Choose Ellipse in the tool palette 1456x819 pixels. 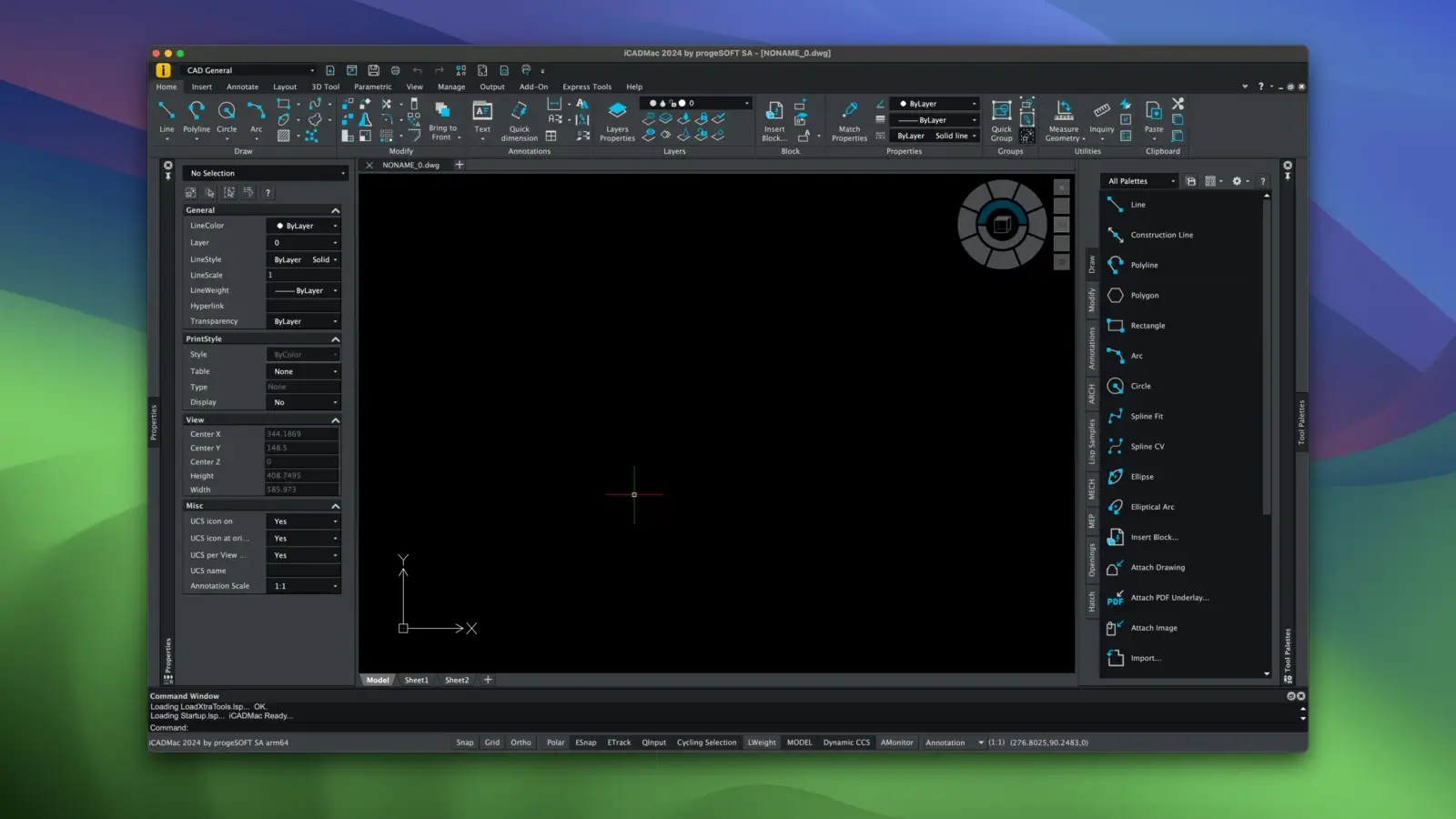[x=1141, y=477]
